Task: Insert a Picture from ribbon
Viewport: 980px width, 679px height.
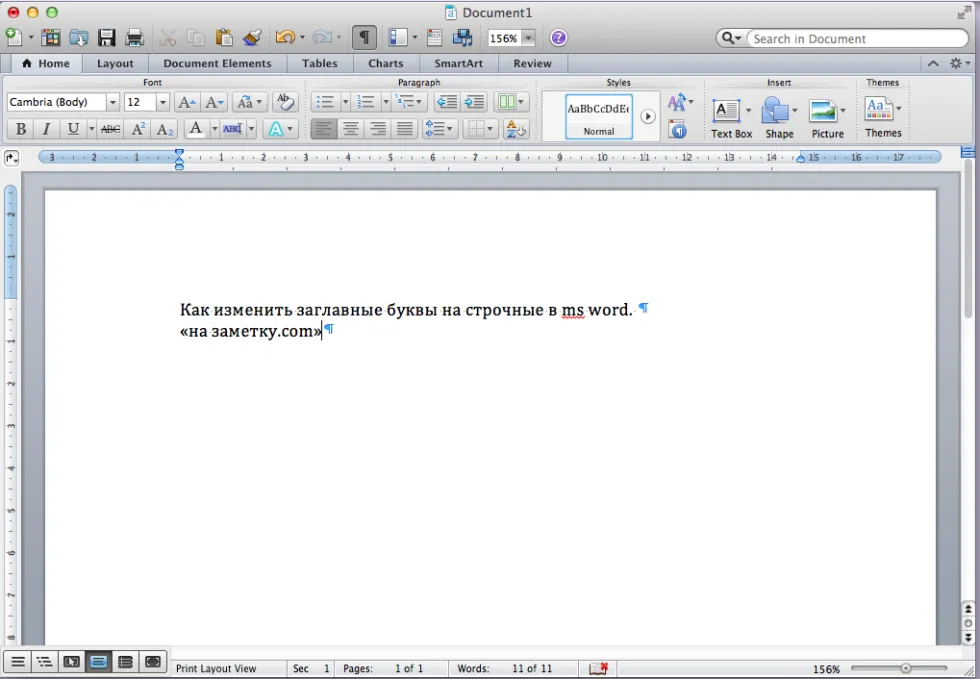Action: click(827, 118)
